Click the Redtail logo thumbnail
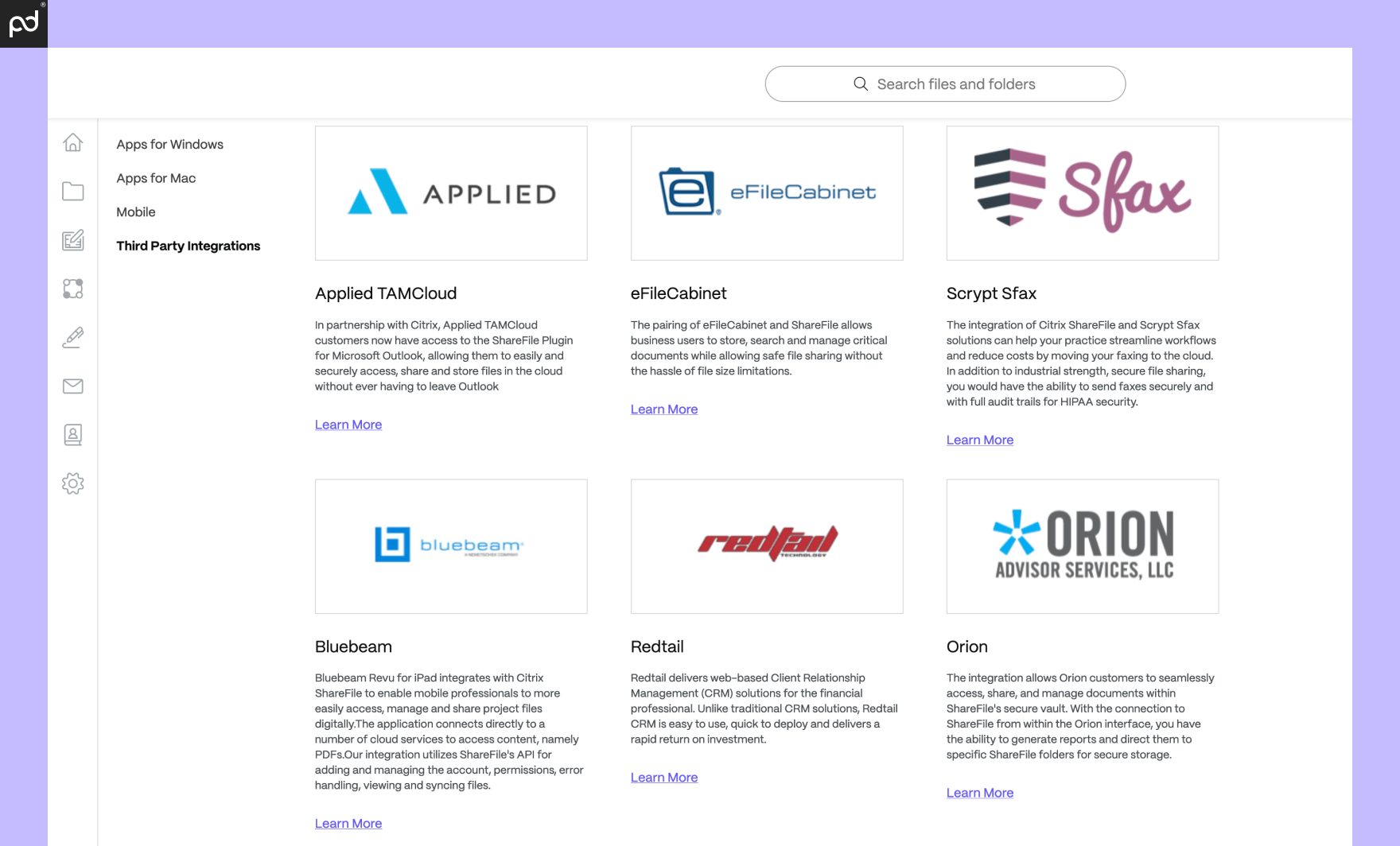Image resolution: width=1400 pixels, height=846 pixels. click(x=767, y=546)
